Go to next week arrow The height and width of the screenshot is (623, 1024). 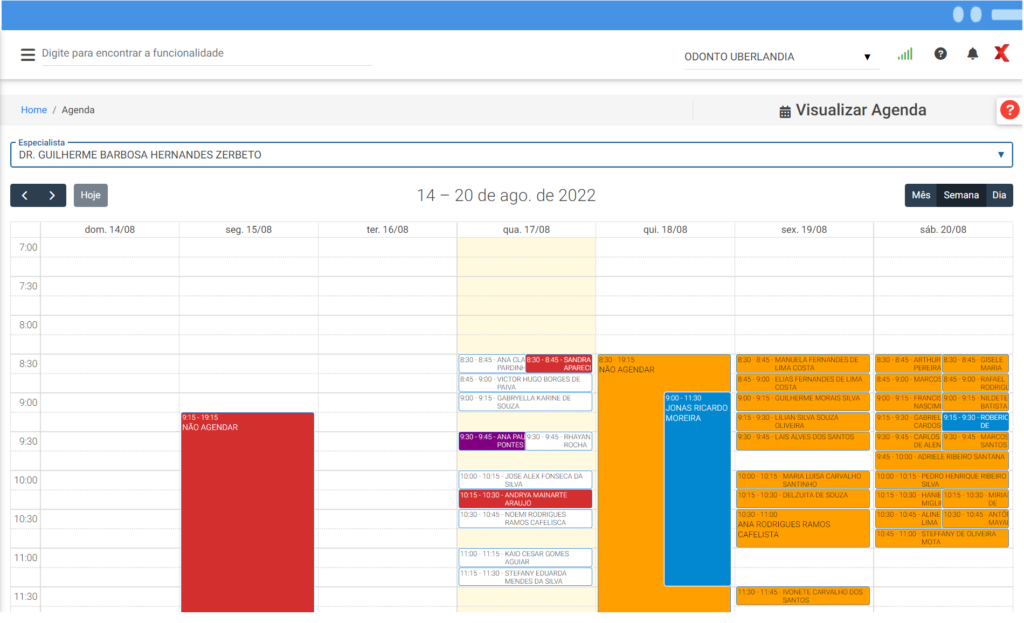(52, 195)
